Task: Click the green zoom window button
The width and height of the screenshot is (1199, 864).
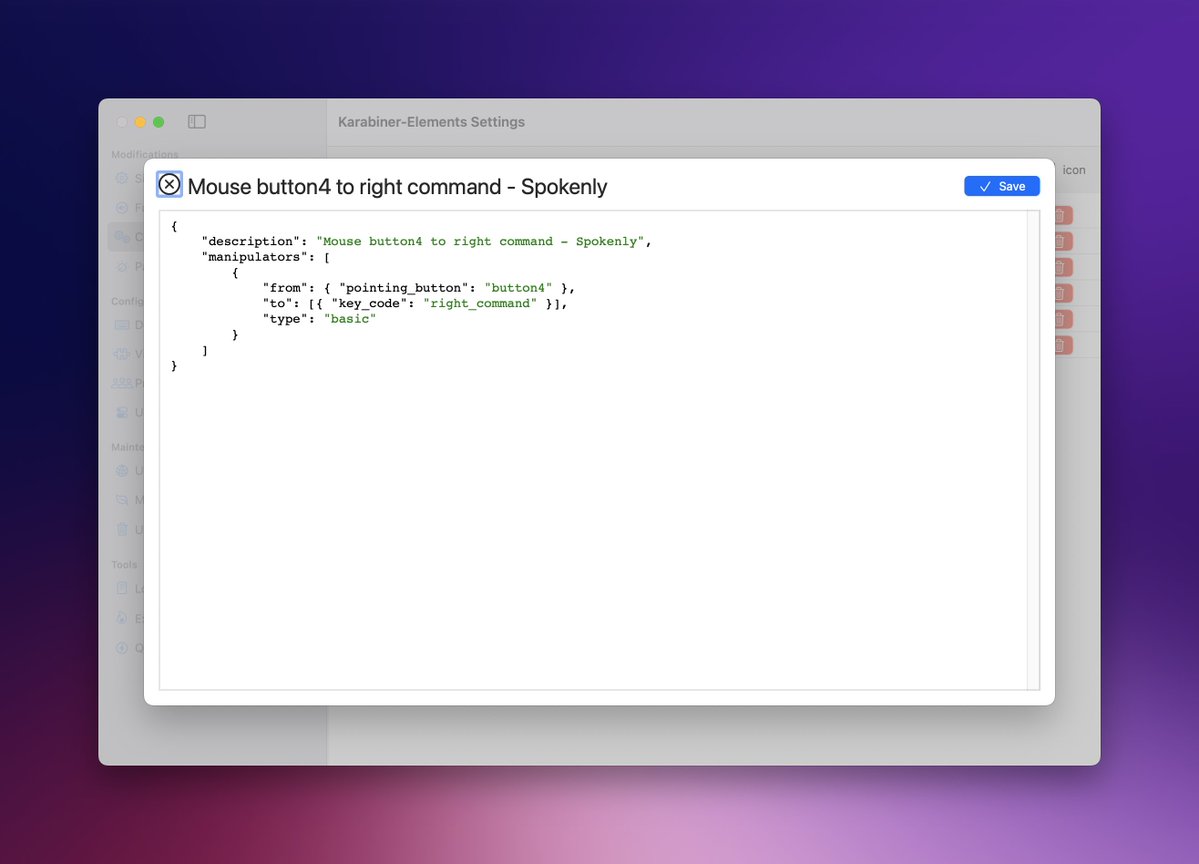Action: (x=158, y=122)
